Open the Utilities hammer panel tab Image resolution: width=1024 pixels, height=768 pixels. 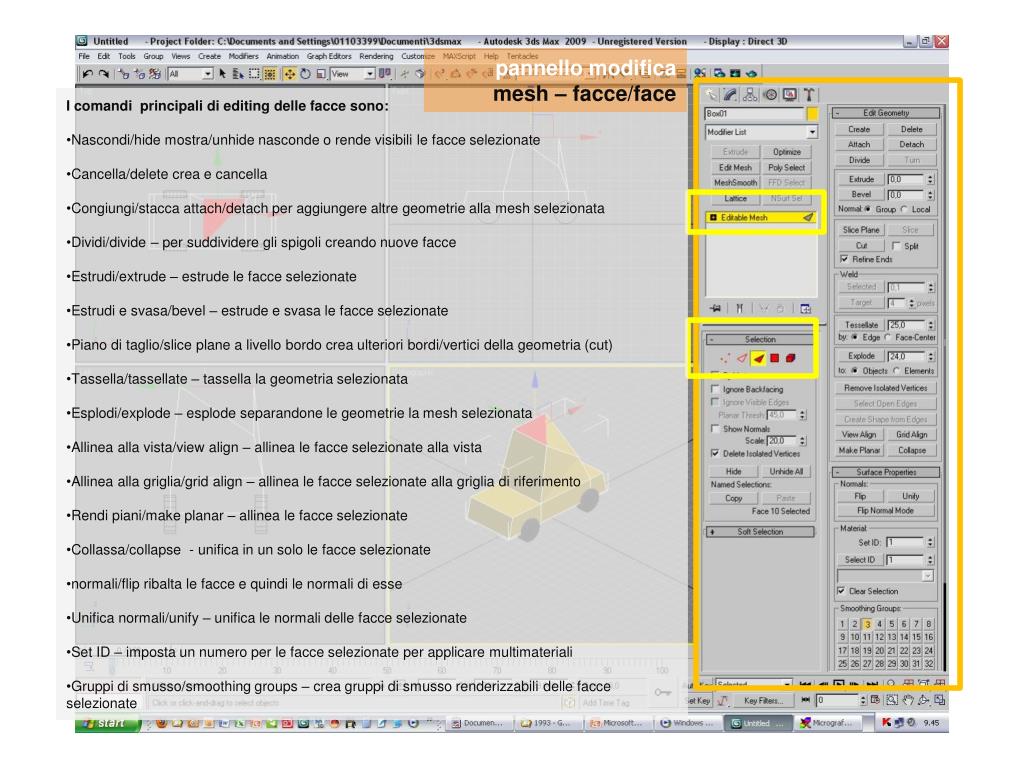pos(808,95)
